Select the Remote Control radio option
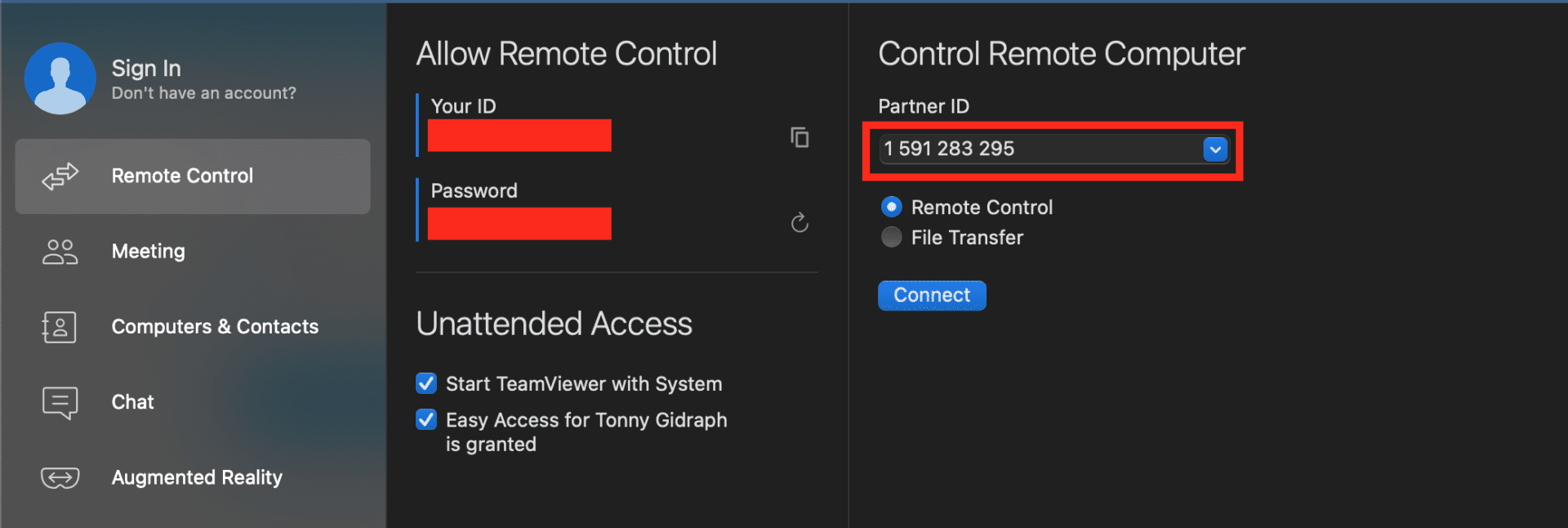The width and height of the screenshot is (1568, 528). [891, 207]
